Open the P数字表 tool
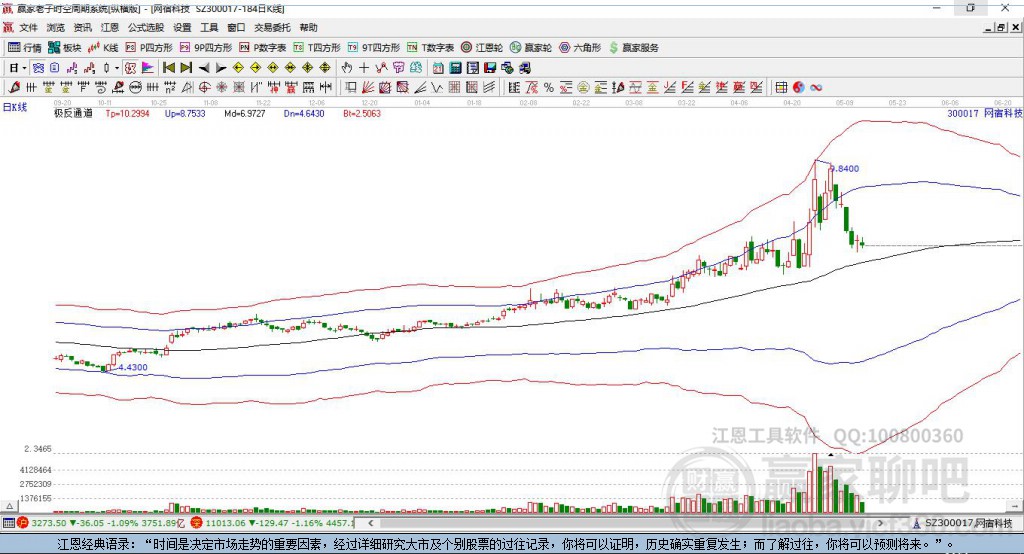This screenshot has width=1024, height=554. 263,48
